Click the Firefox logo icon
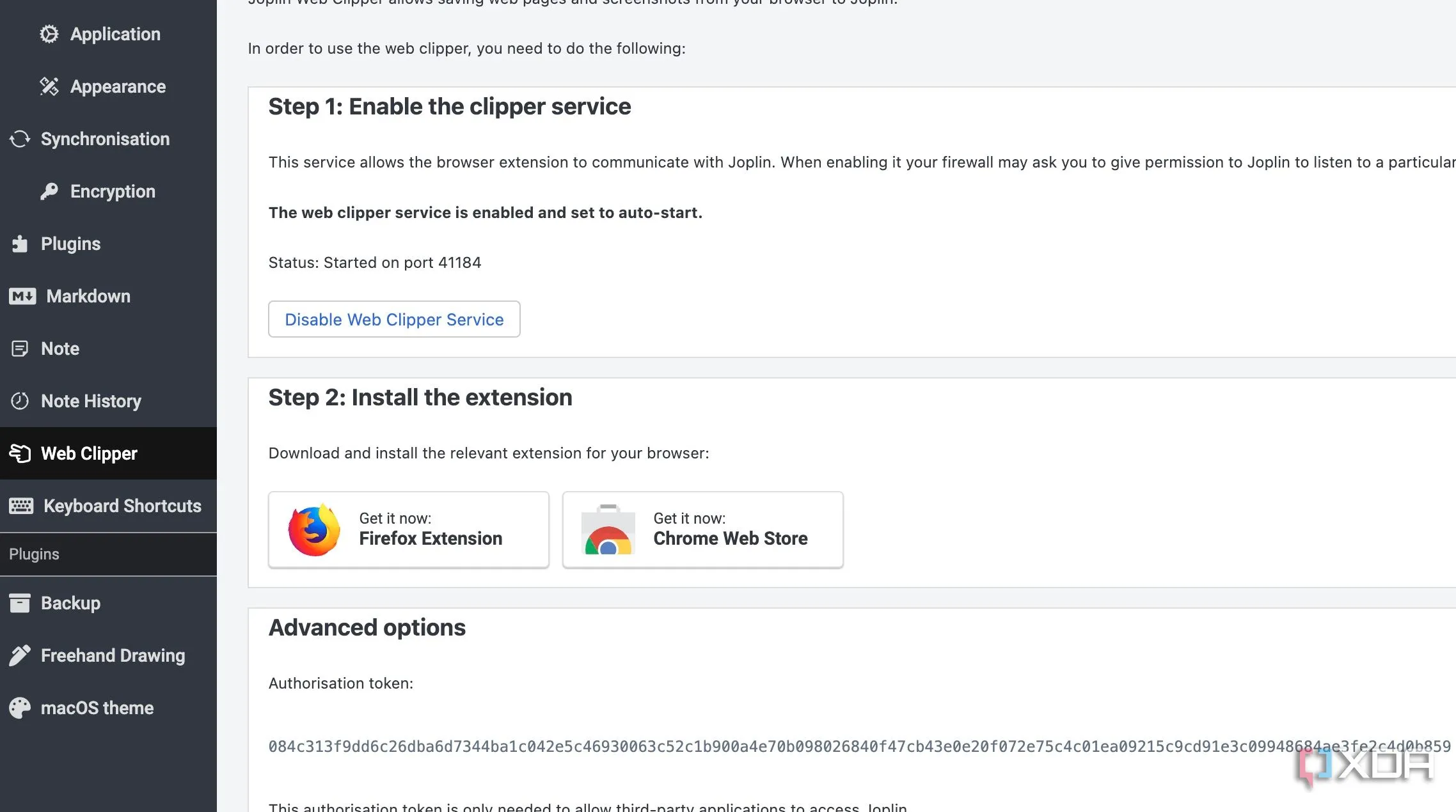1456x812 pixels. (314, 530)
